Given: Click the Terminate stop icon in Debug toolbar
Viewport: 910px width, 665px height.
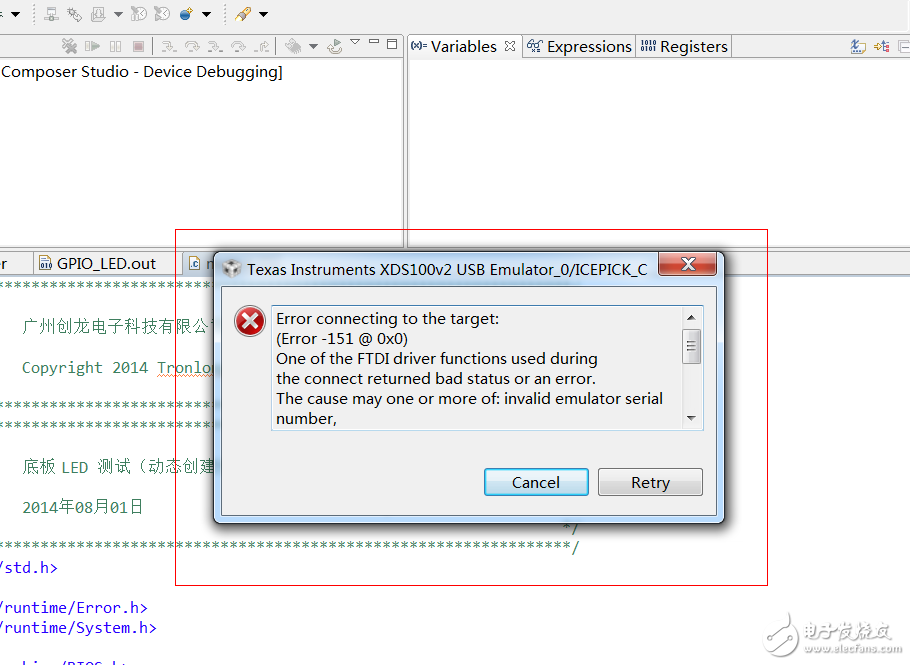Looking at the screenshot, I should click(138, 46).
